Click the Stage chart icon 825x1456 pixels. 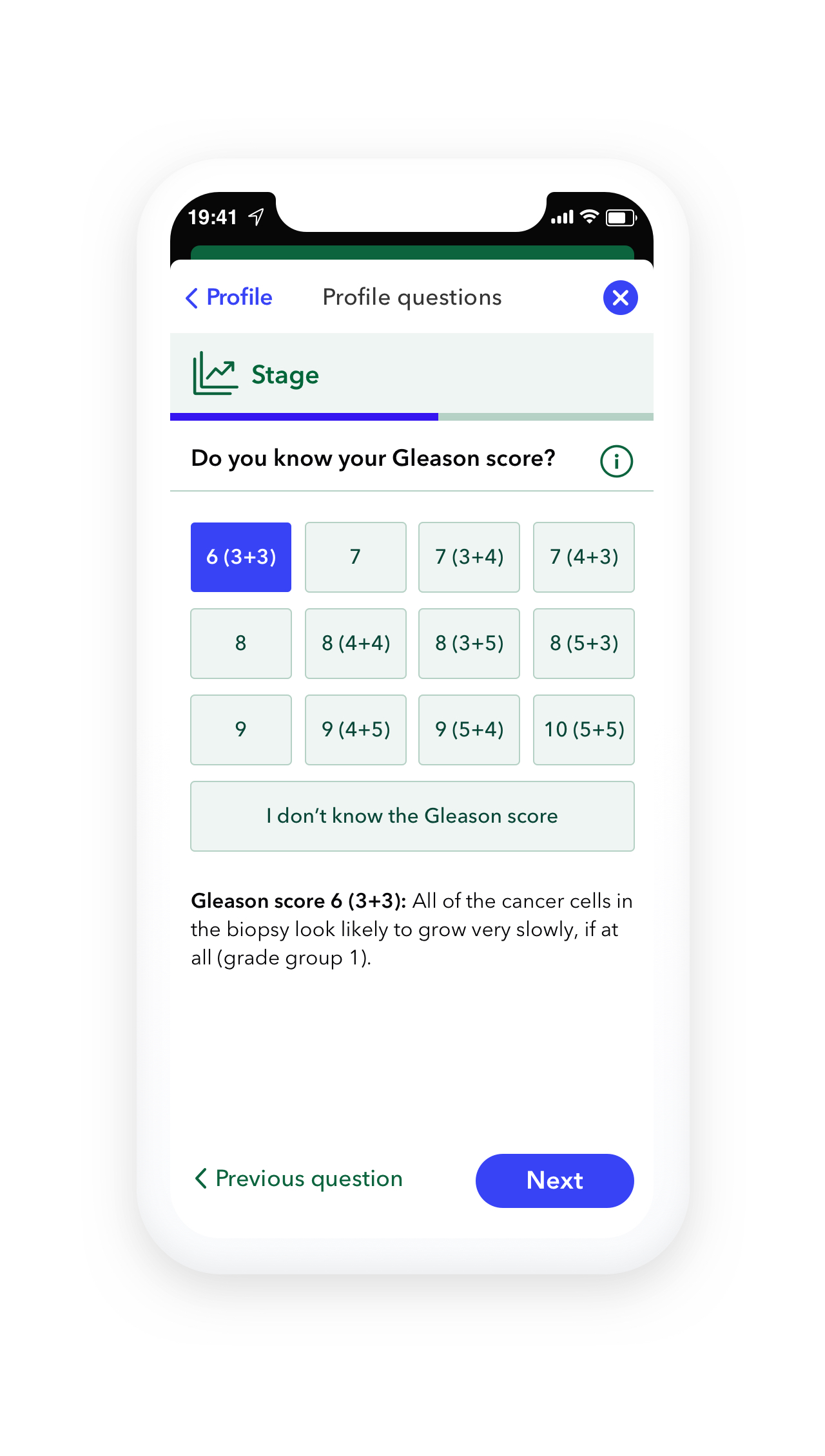click(x=215, y=374)
